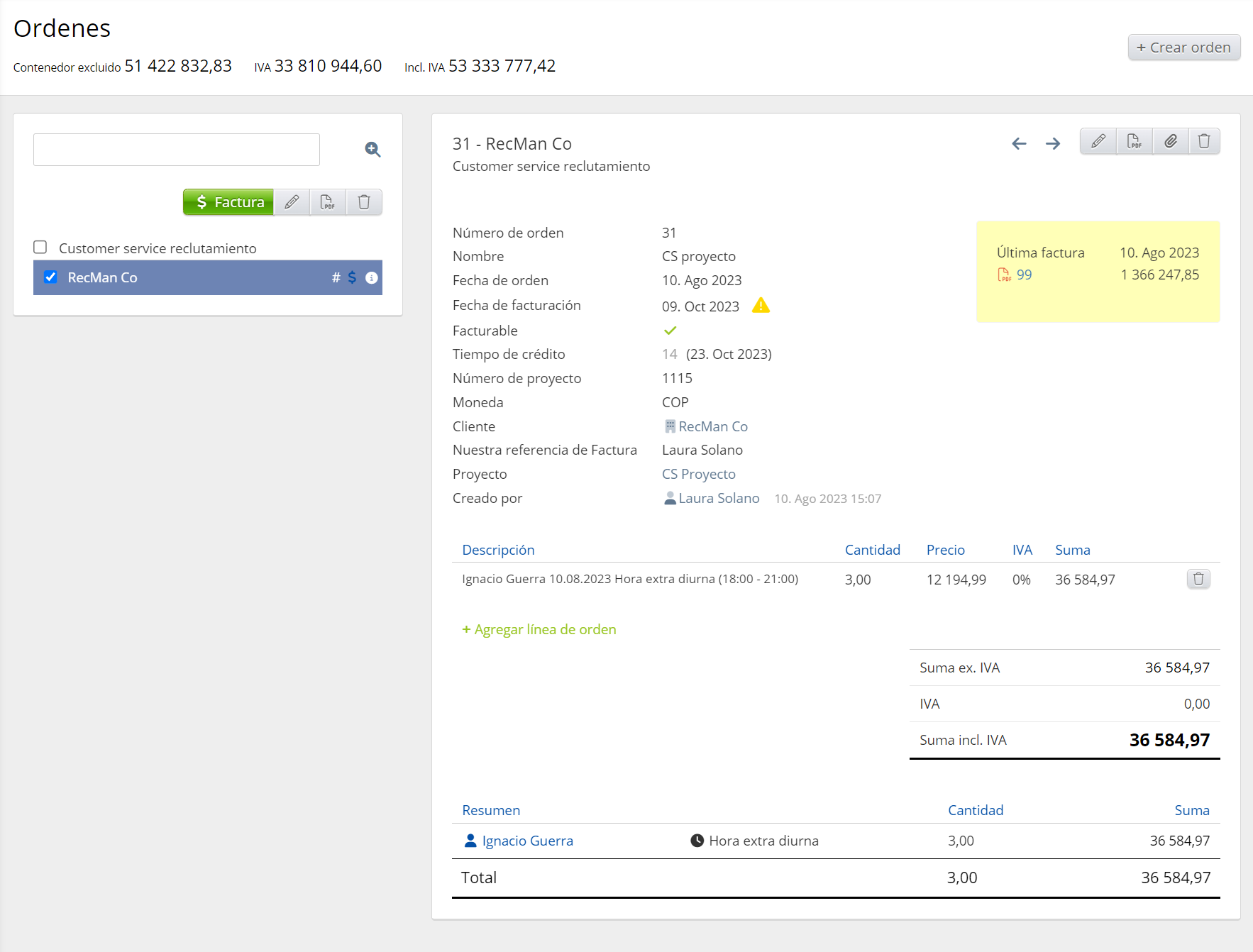Go to previous order with left arrow

1019,143
